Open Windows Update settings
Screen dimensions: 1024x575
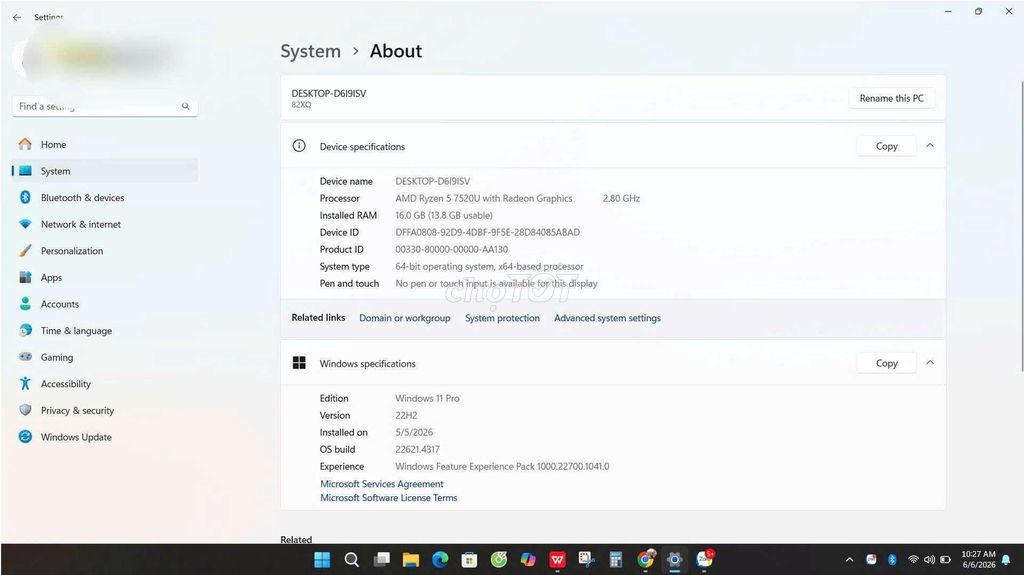[104, 437]
